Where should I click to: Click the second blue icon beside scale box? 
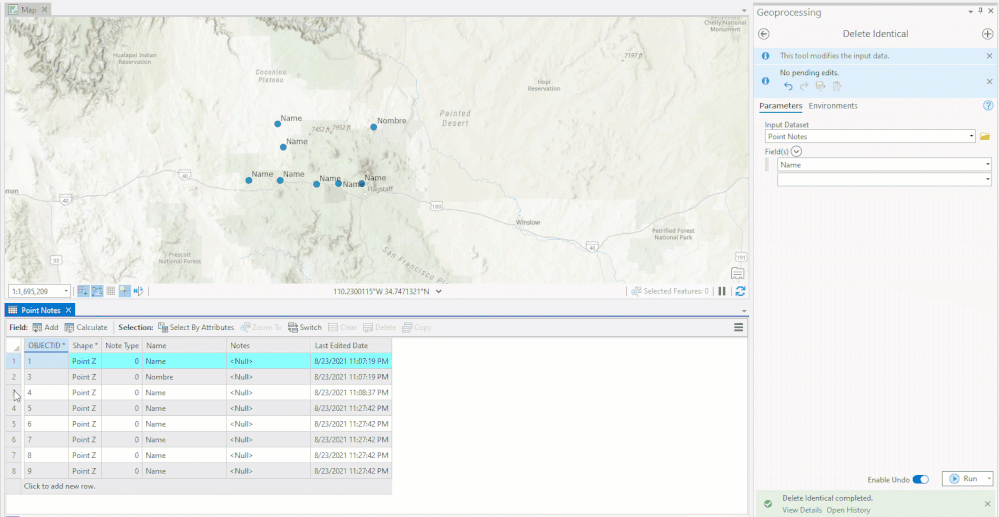(97, 291)
